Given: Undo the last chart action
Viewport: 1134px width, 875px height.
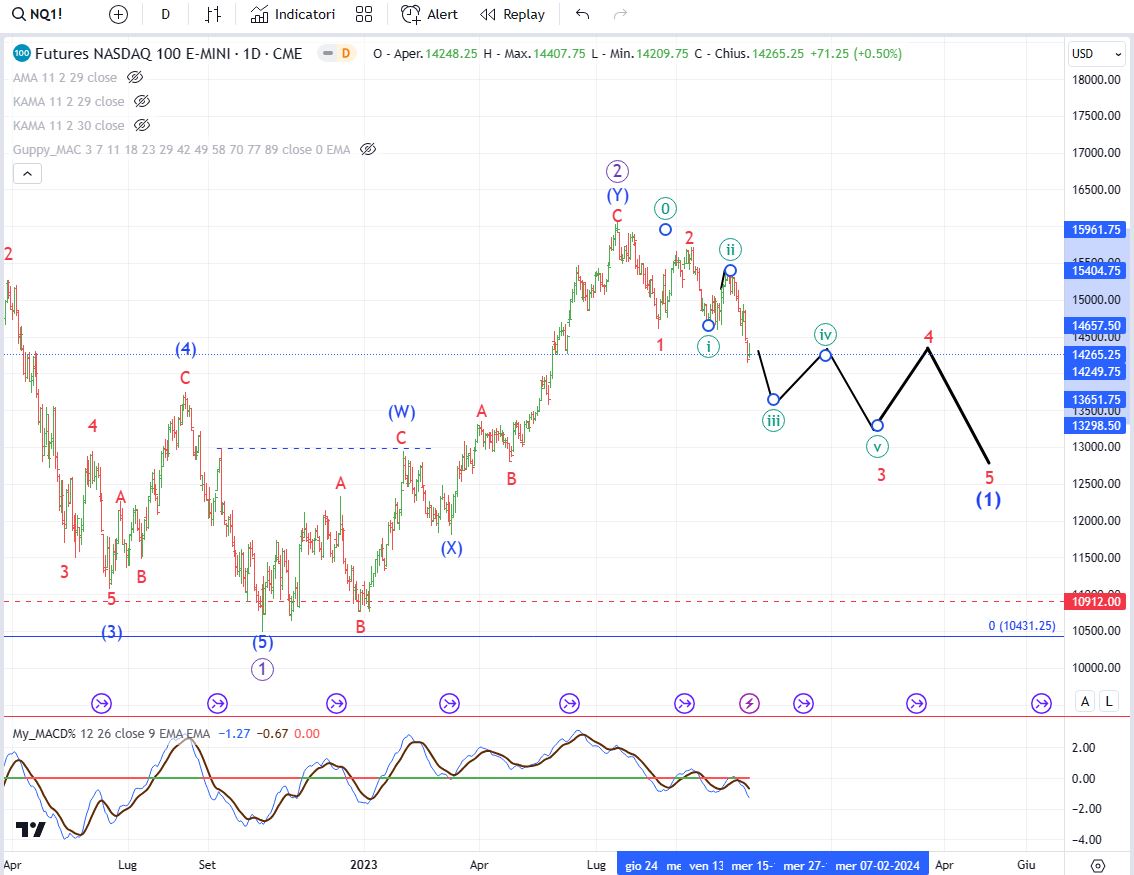Looking at the screenshot, I should point(582,14).
